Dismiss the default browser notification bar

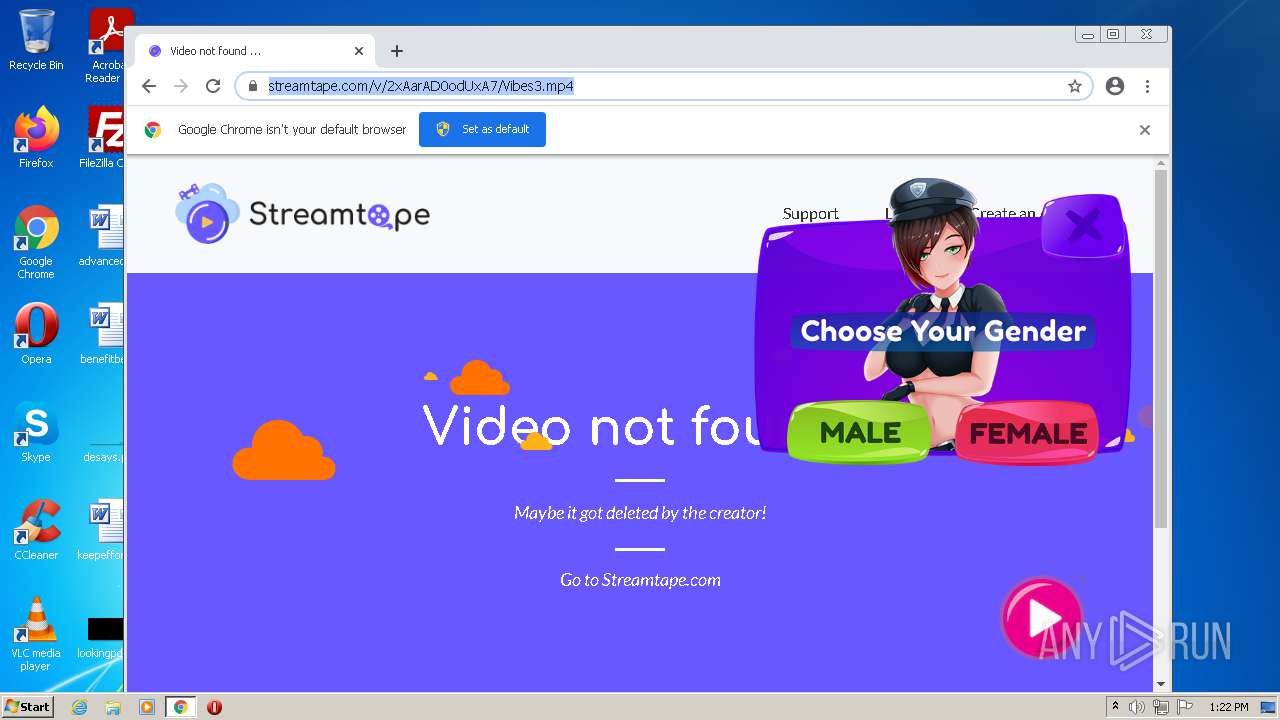click(x=1145, y=130)
